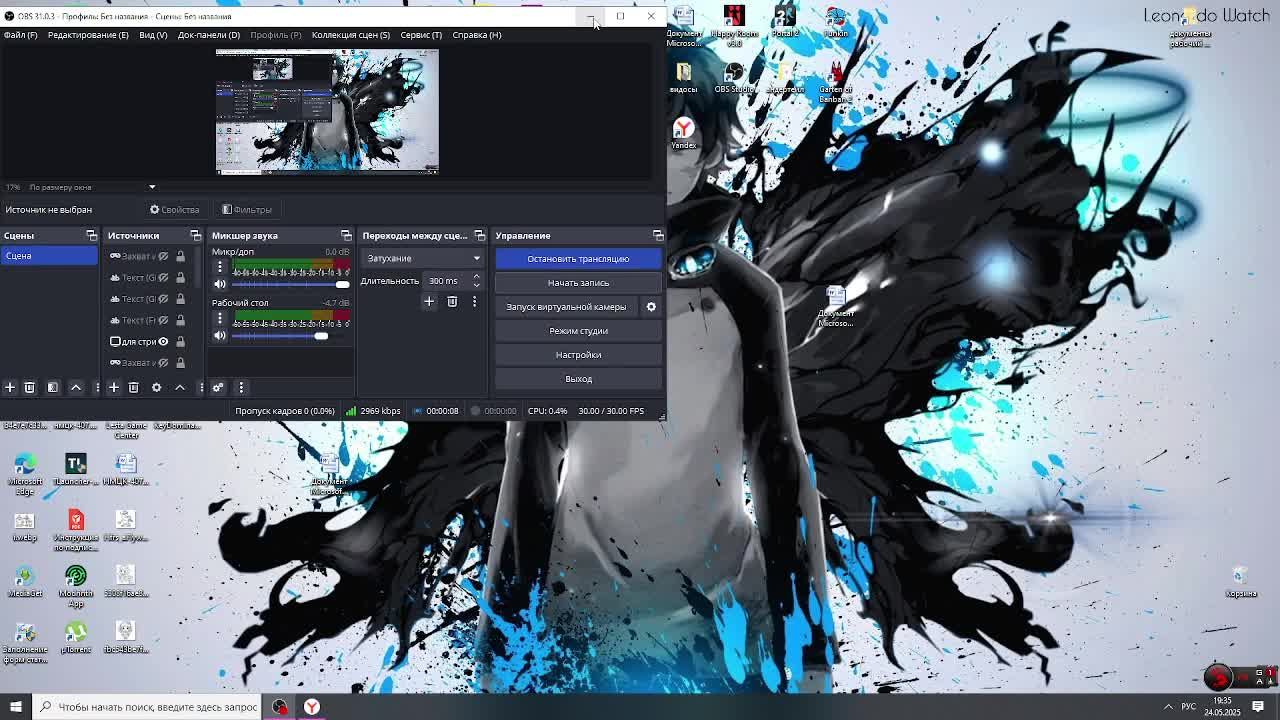Open Фильтры of source
The width and height of the screenshot is (1280, 720).
(247, 210)
